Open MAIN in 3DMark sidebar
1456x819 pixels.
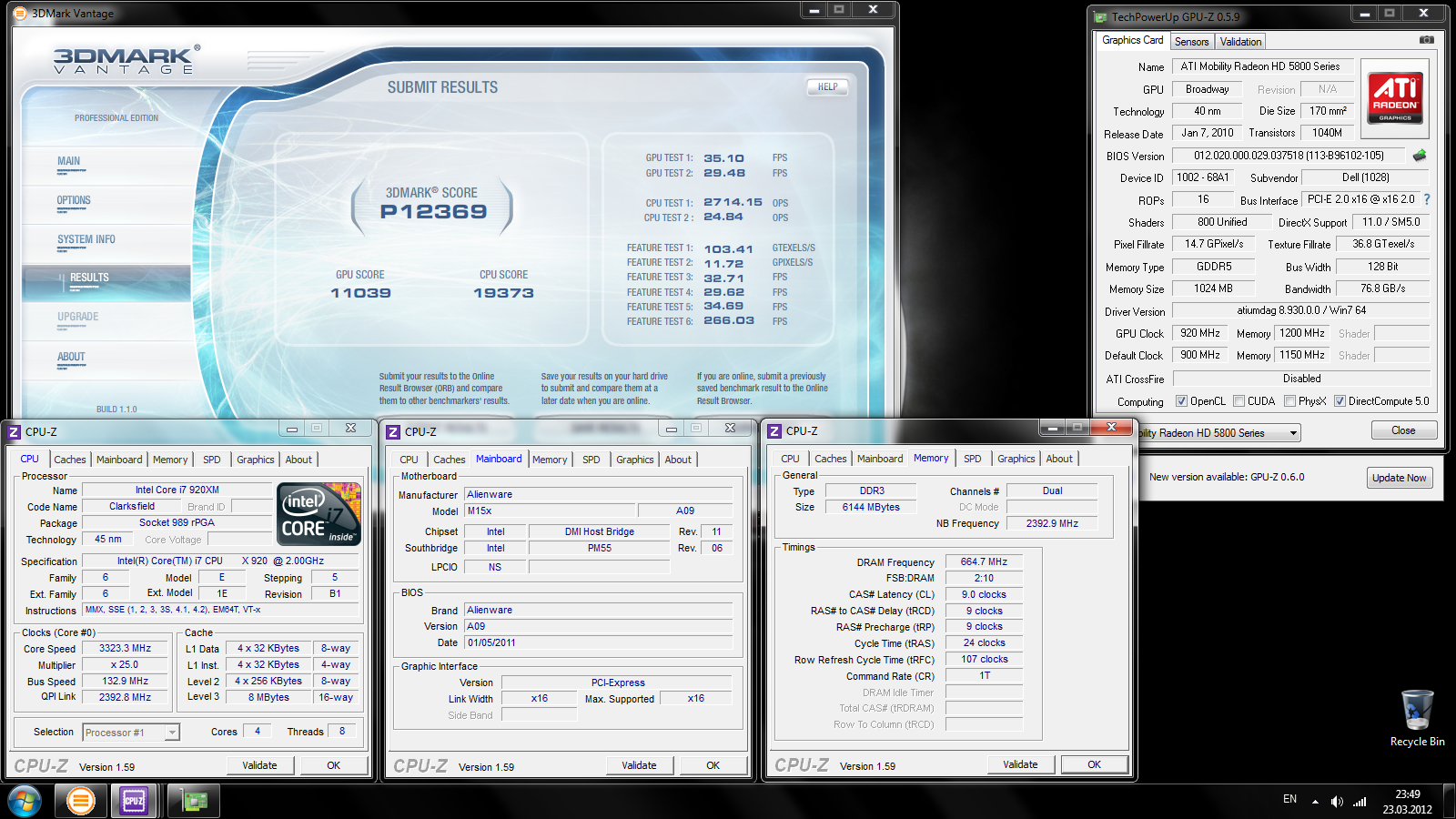tap(69, 161)
